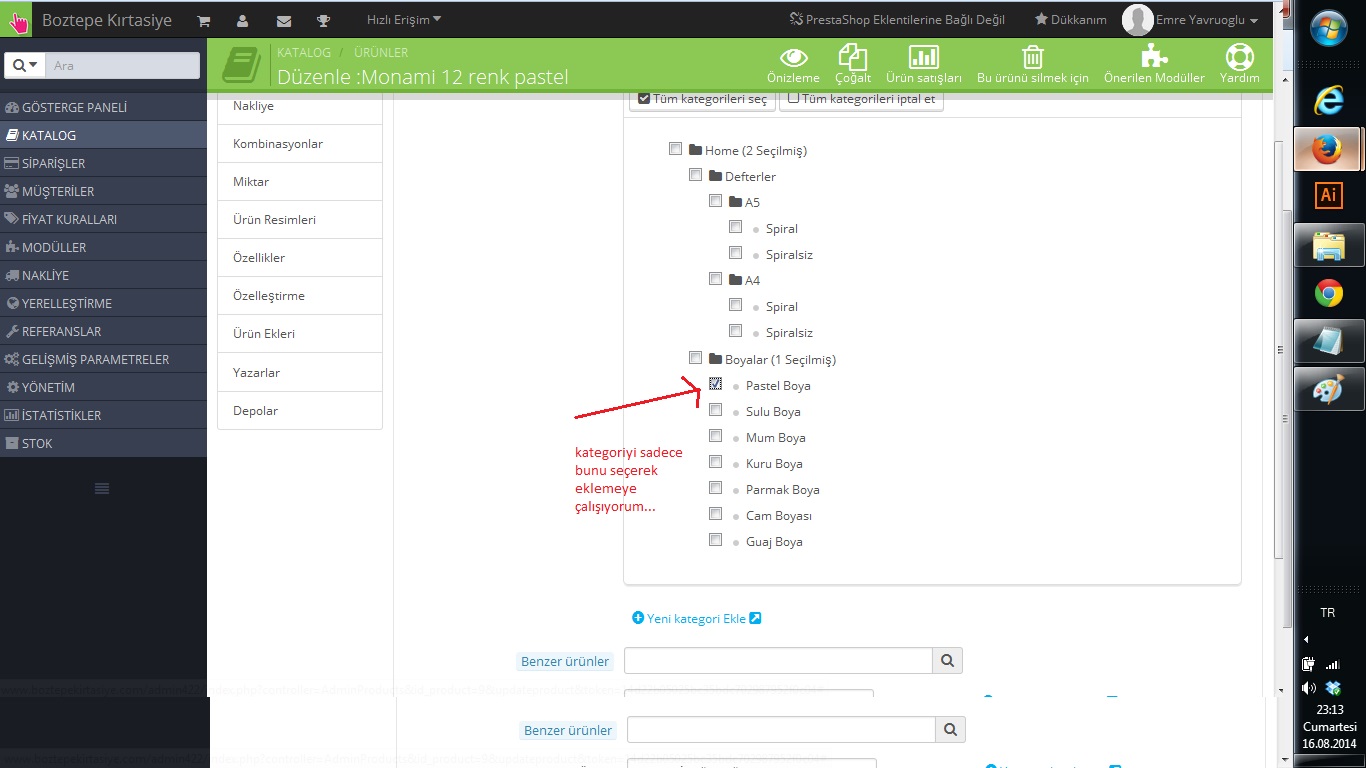1366x768 pixels.
Task: Go to SİPARİŞLER in sidebar menu
Action: tap(104, 163)
